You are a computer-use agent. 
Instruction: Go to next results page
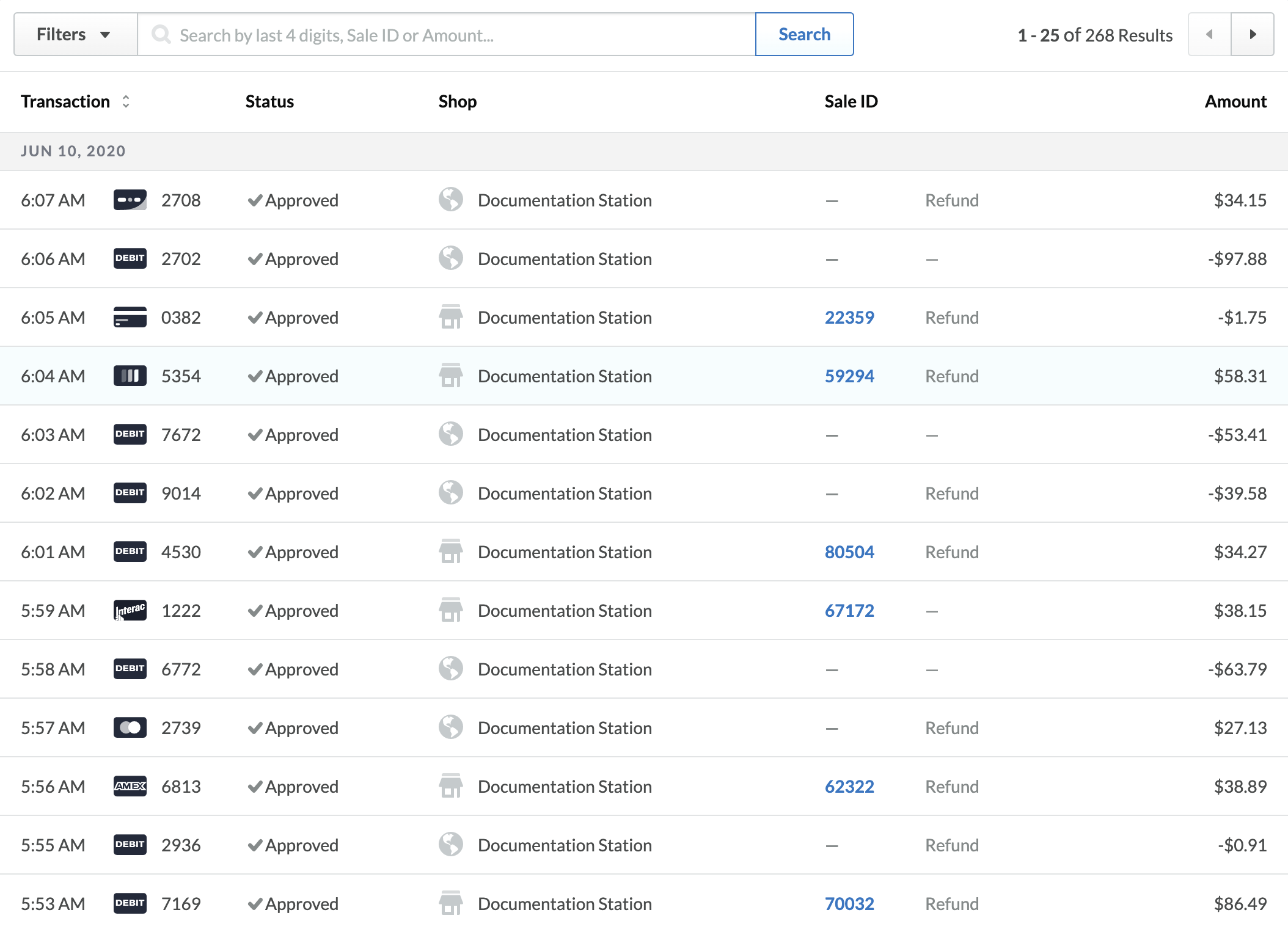pyautogui.click(x=1253, y=35)
